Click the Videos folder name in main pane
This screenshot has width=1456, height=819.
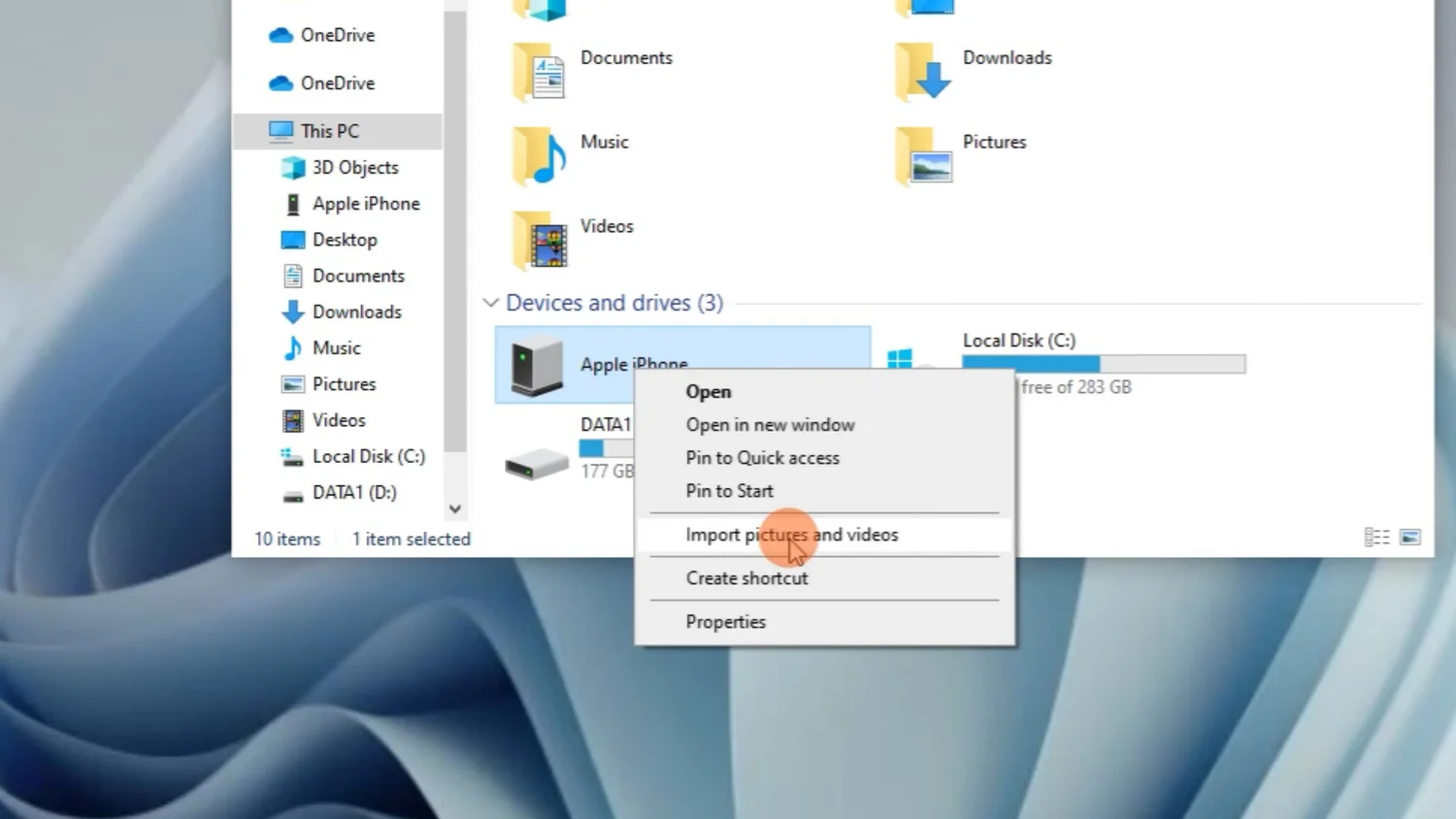607,226
